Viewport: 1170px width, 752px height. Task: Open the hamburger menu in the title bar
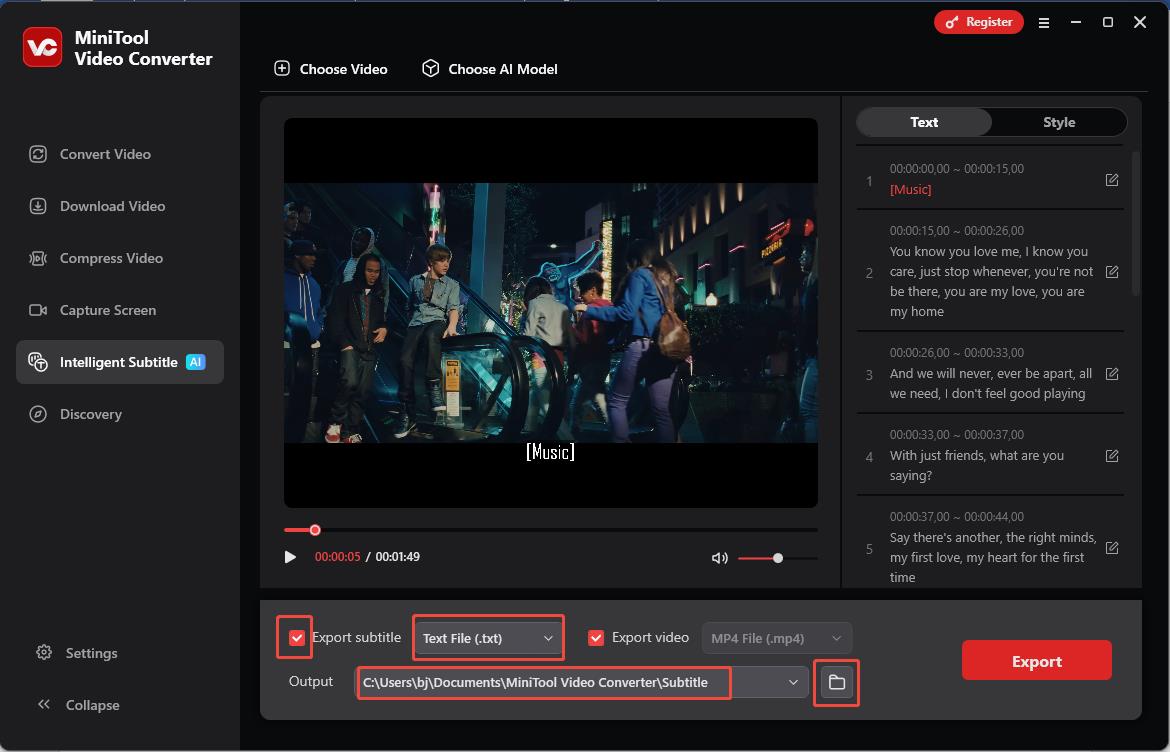click(1044, 22)
